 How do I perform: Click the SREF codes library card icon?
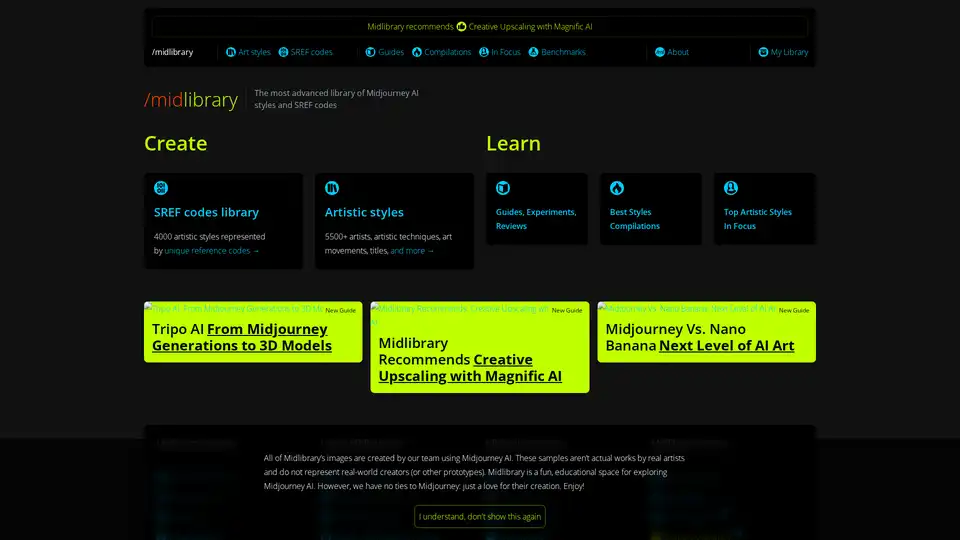pos(161,188)
